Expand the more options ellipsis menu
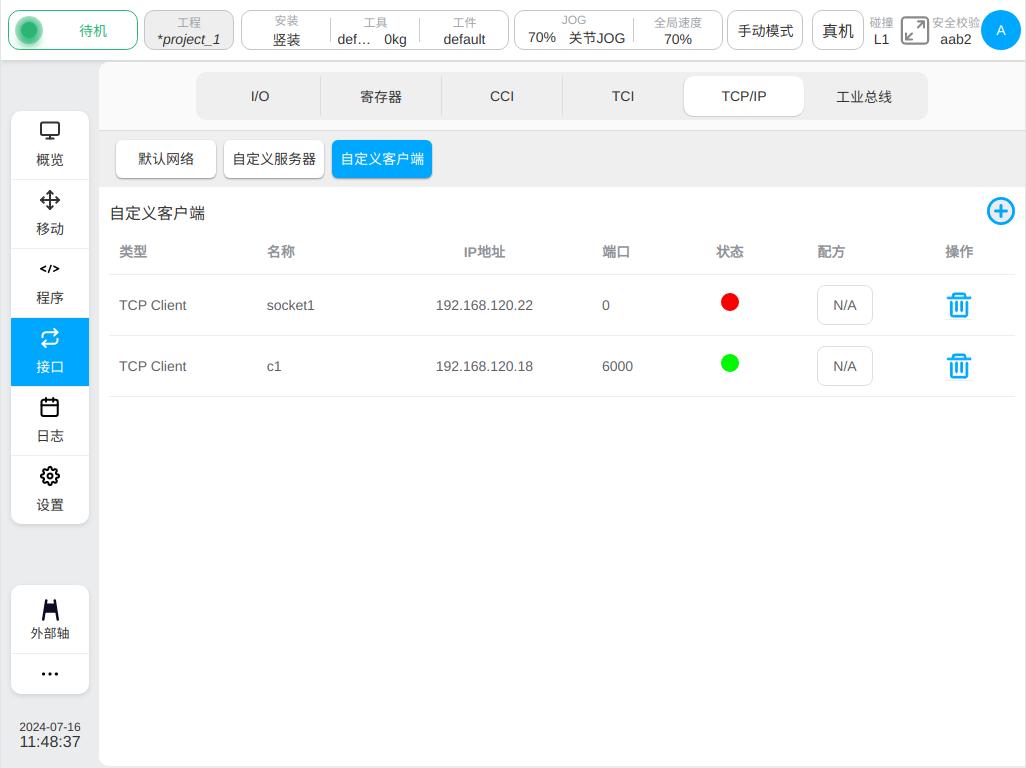The width and height of the screenshot is (1026, 768). [50, 674]
